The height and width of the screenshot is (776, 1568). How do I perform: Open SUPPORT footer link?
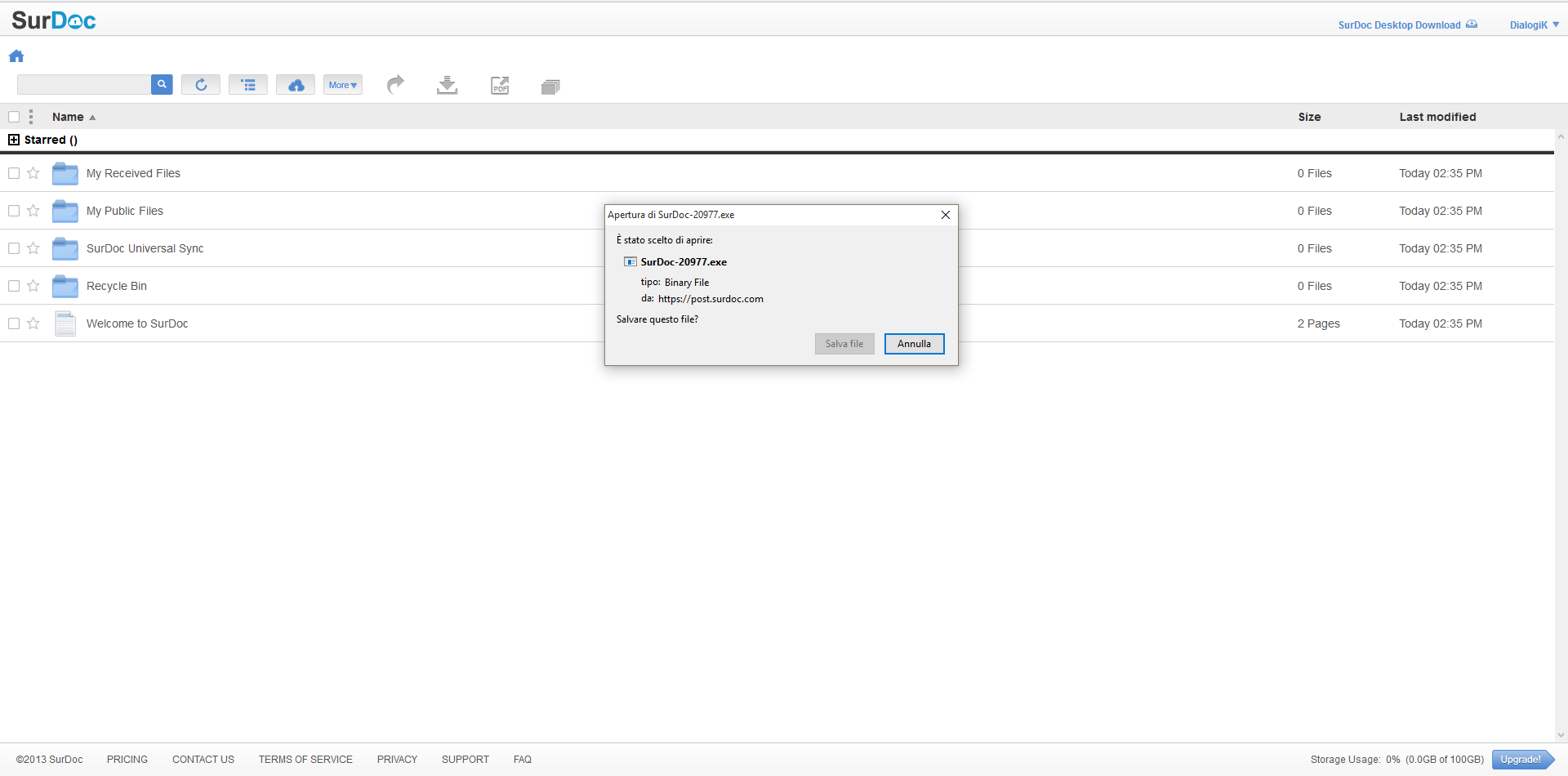(465, 760)
